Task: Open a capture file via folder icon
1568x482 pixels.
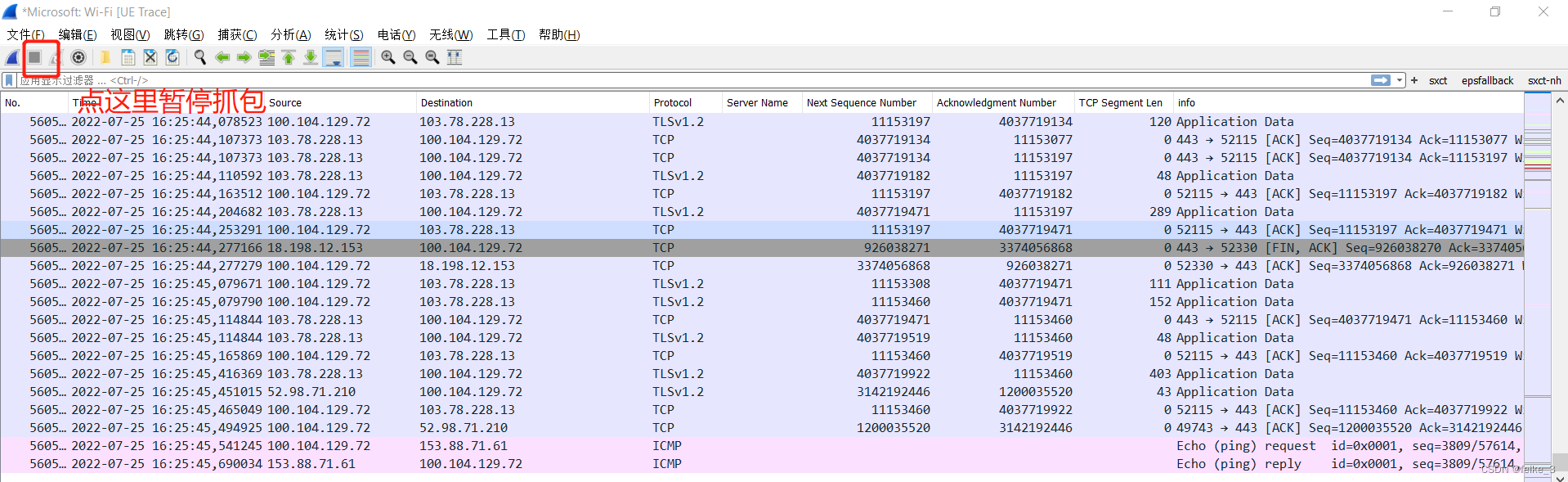Action: (x=105, y=57)
